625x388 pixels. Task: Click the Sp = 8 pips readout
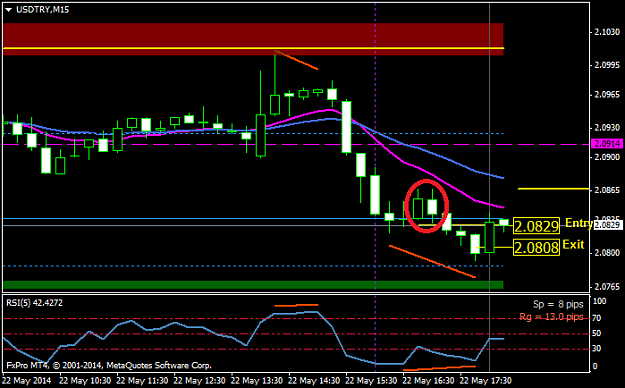(558, 305)
